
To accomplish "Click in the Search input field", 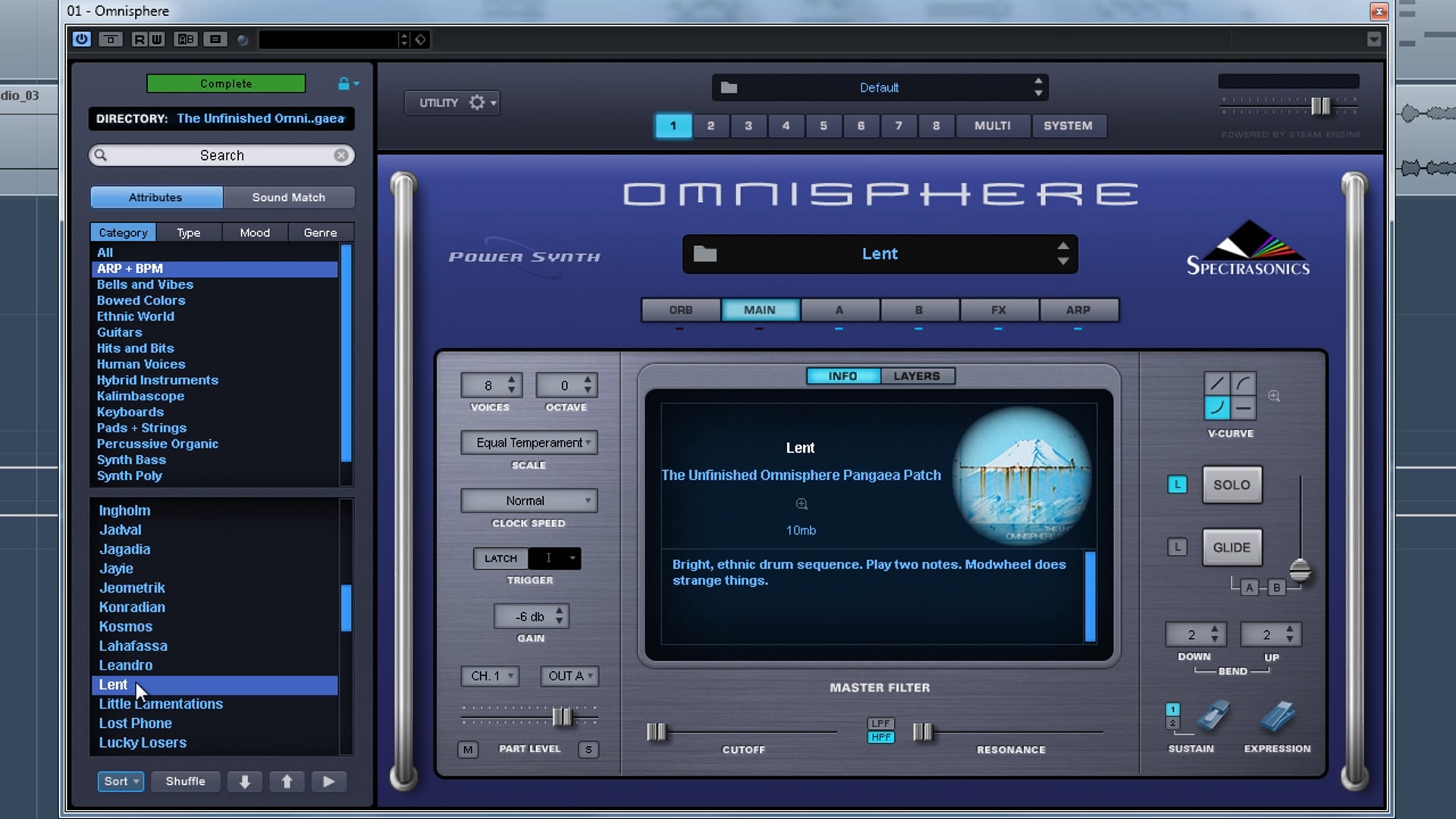I will coord(221,155).
